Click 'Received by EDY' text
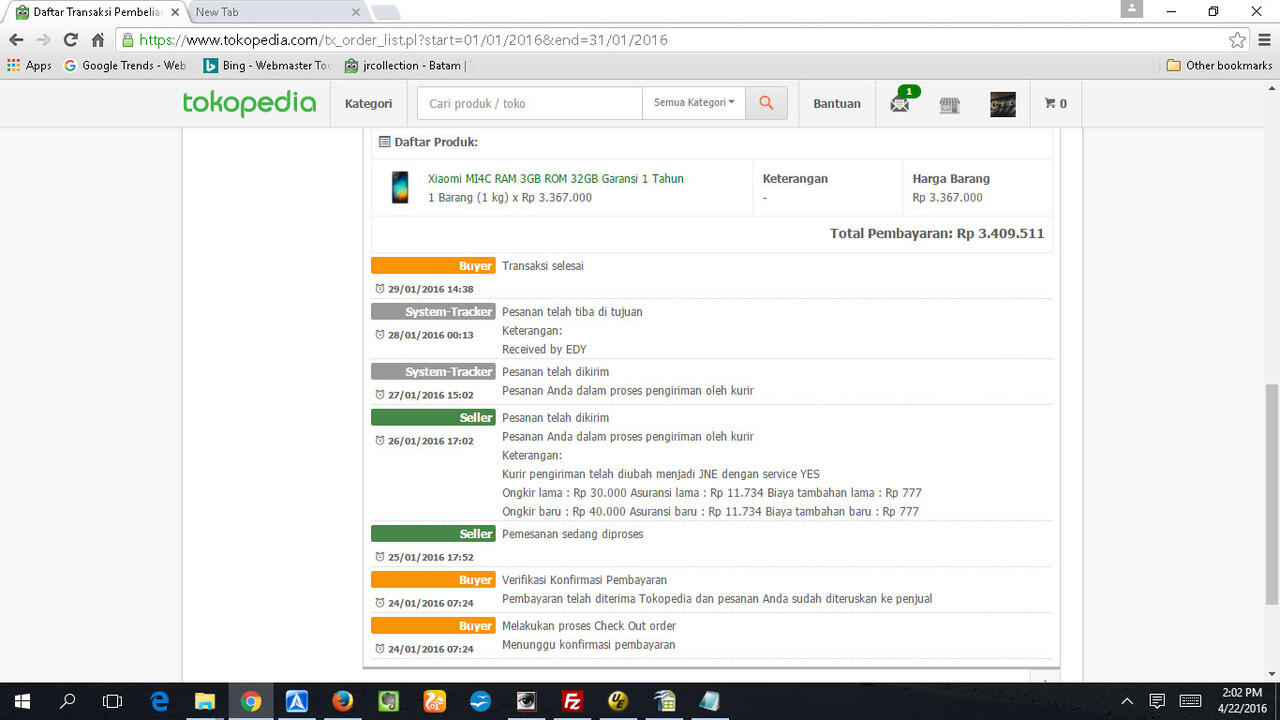1280x720 pixels. tap(544, 349)
